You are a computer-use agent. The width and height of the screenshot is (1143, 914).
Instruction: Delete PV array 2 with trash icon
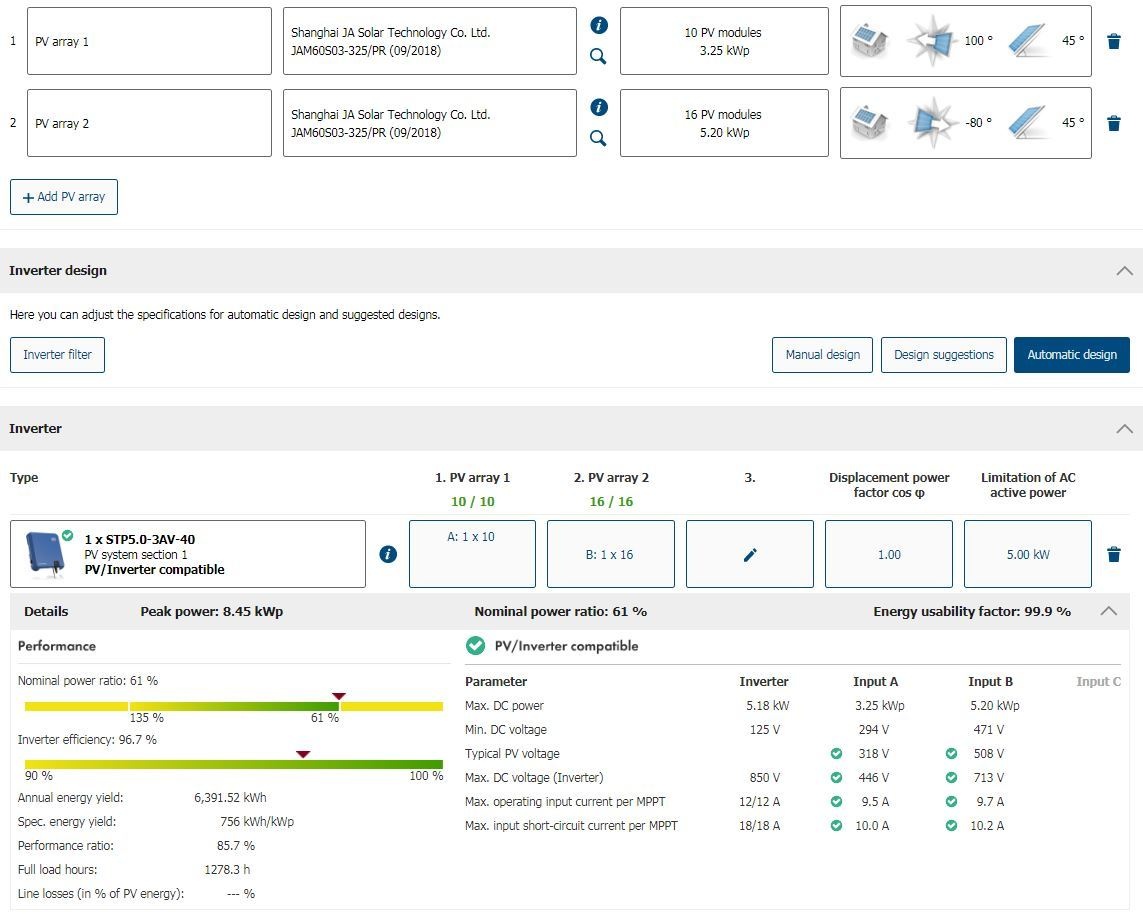[1113, 124]
